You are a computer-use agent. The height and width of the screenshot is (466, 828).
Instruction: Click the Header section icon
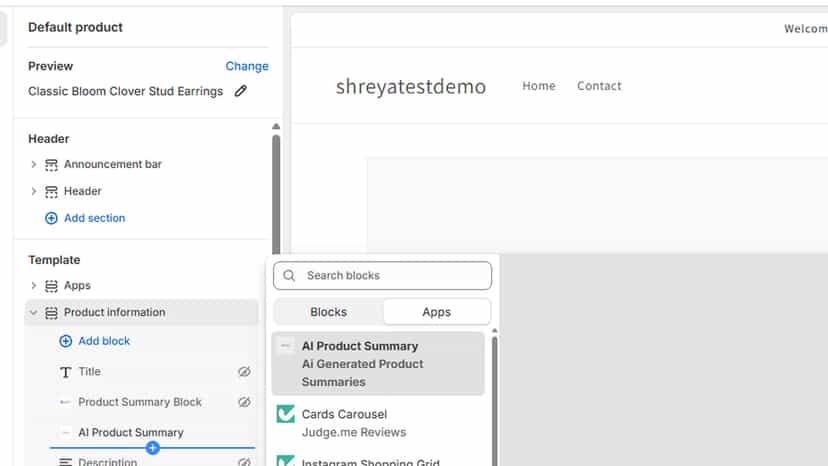51,192
